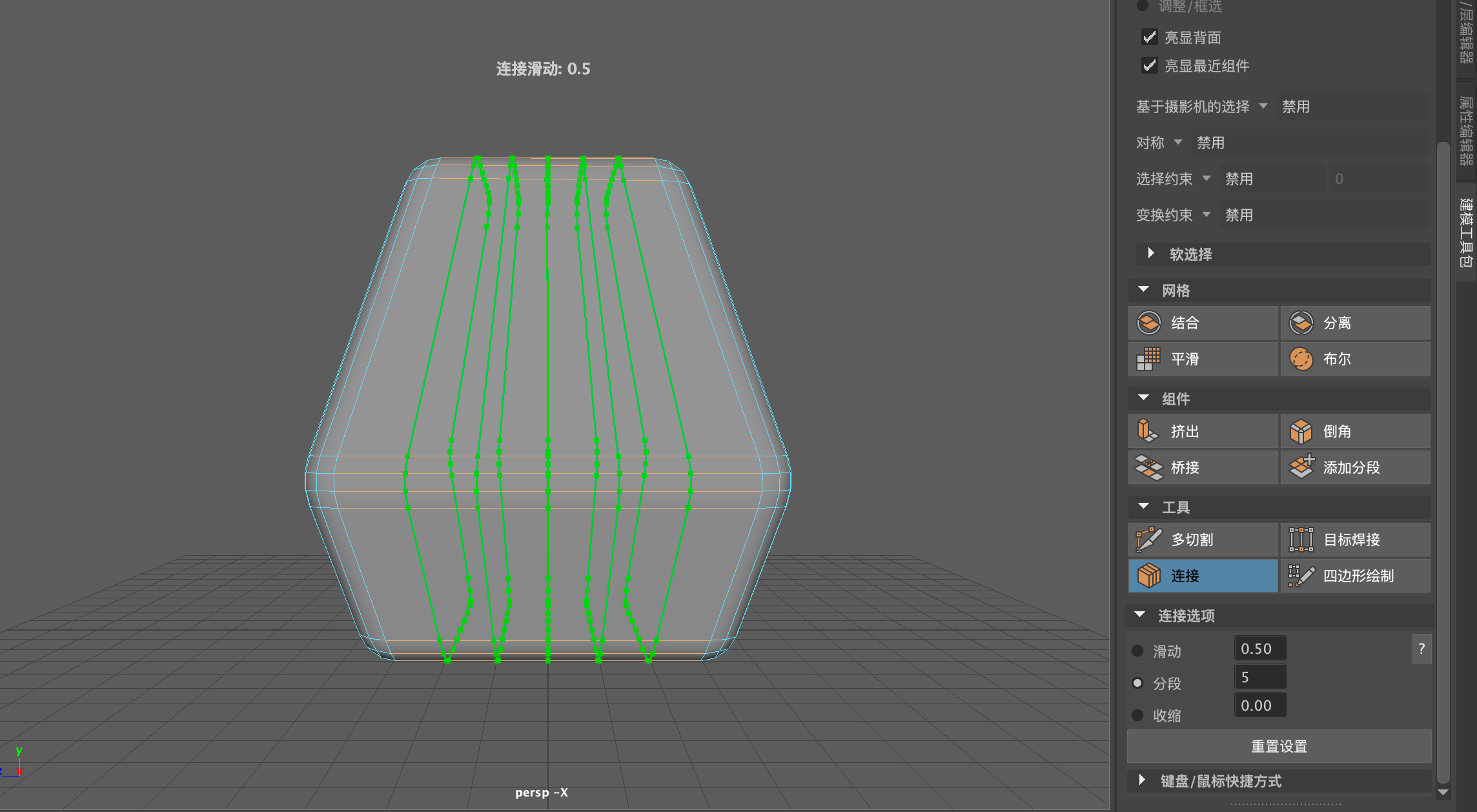Select the 滑动 radio button
The image size is (1477, 812).
[1137, 651]
